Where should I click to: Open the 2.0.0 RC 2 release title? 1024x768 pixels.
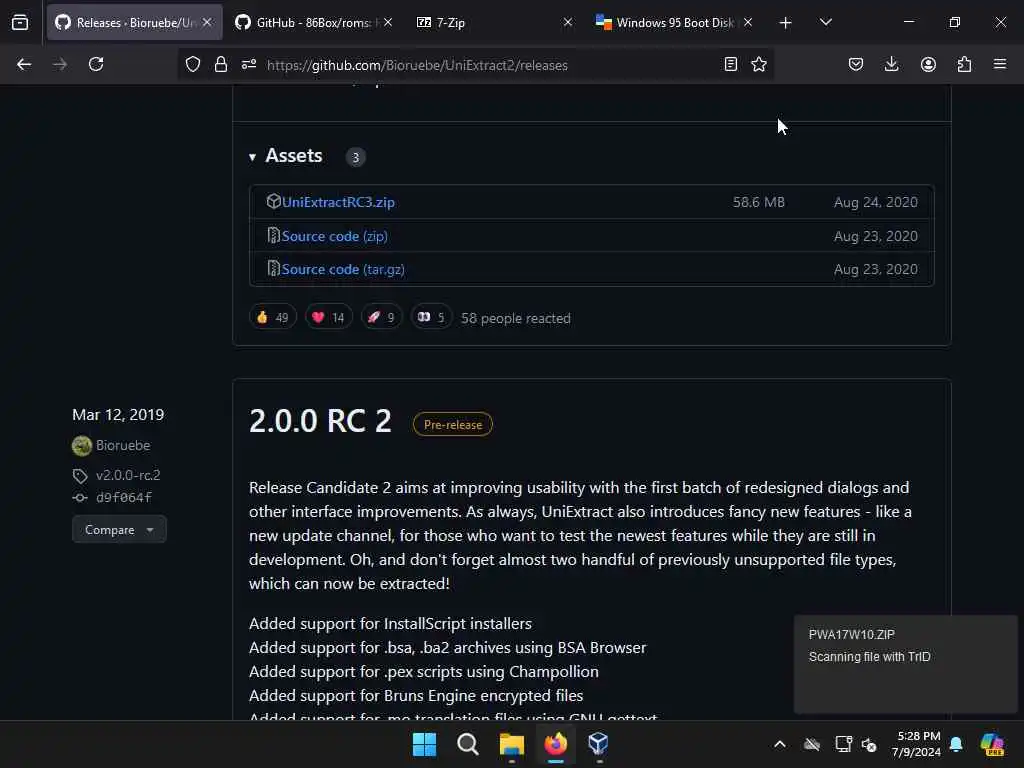point(320,421)
